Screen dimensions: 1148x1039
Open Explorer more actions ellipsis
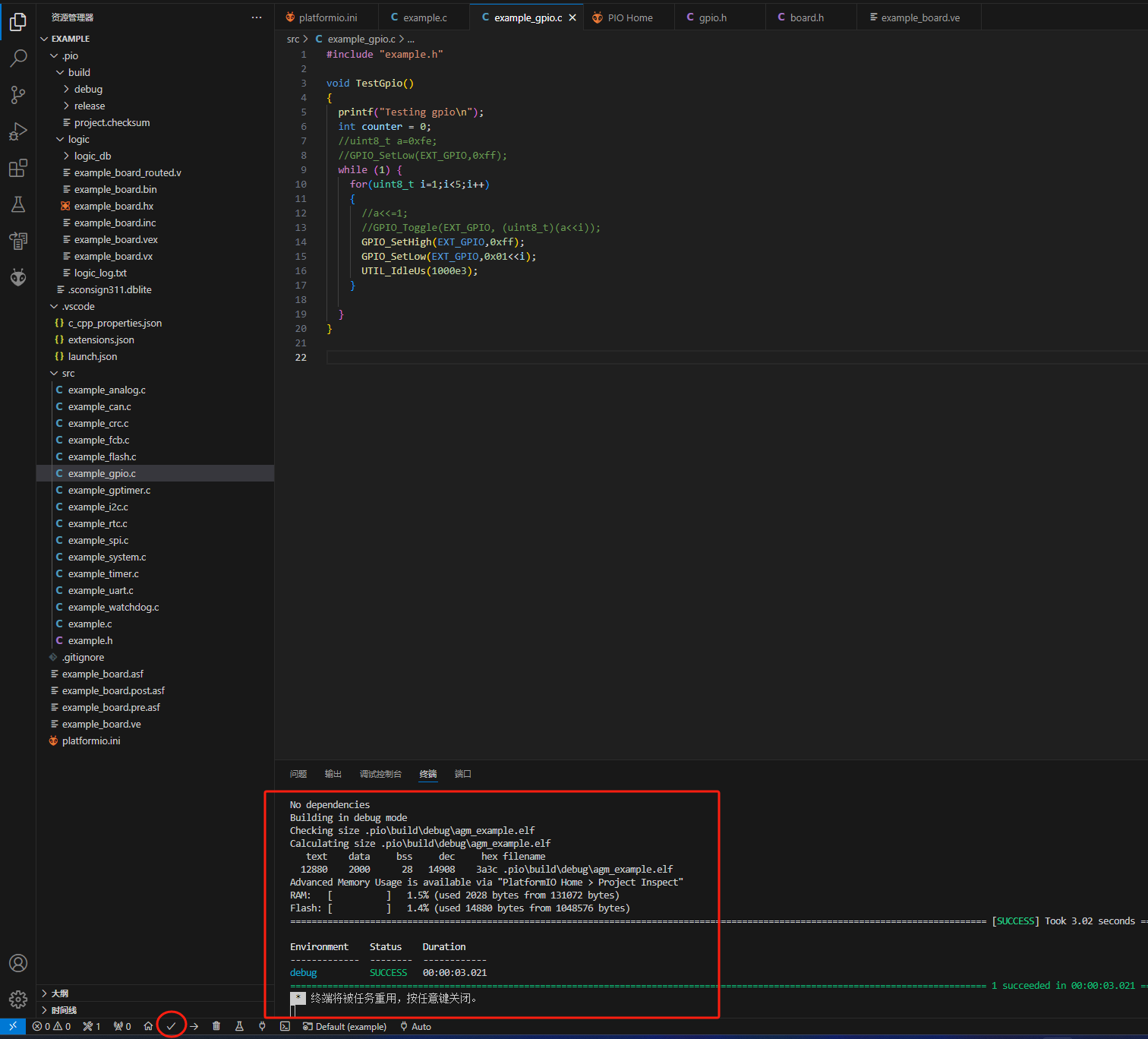(x=257, y=17)
